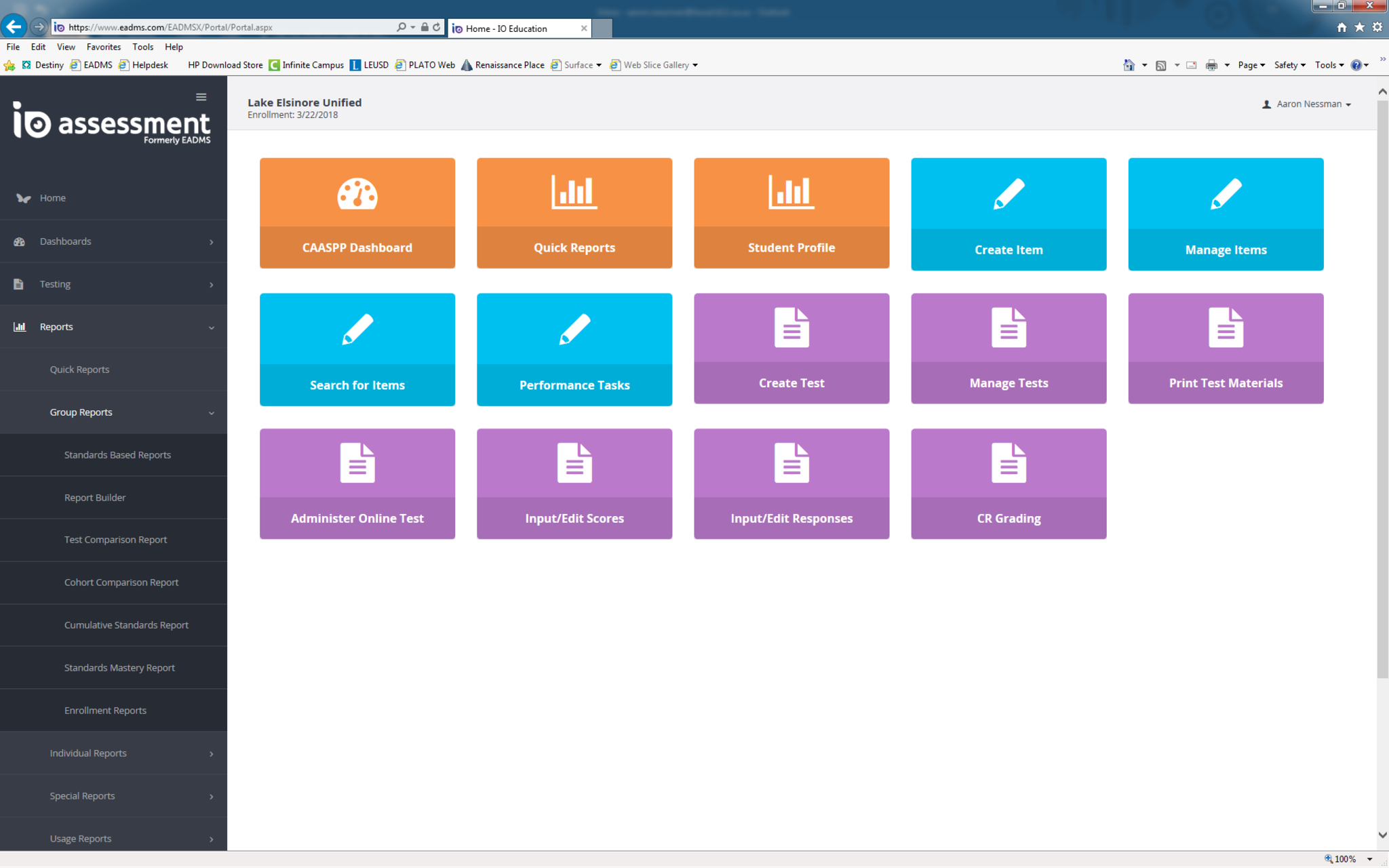Screen dimensions: 1389x868
Task: Open the Favorites menu
Action: [x=103, y=47]
